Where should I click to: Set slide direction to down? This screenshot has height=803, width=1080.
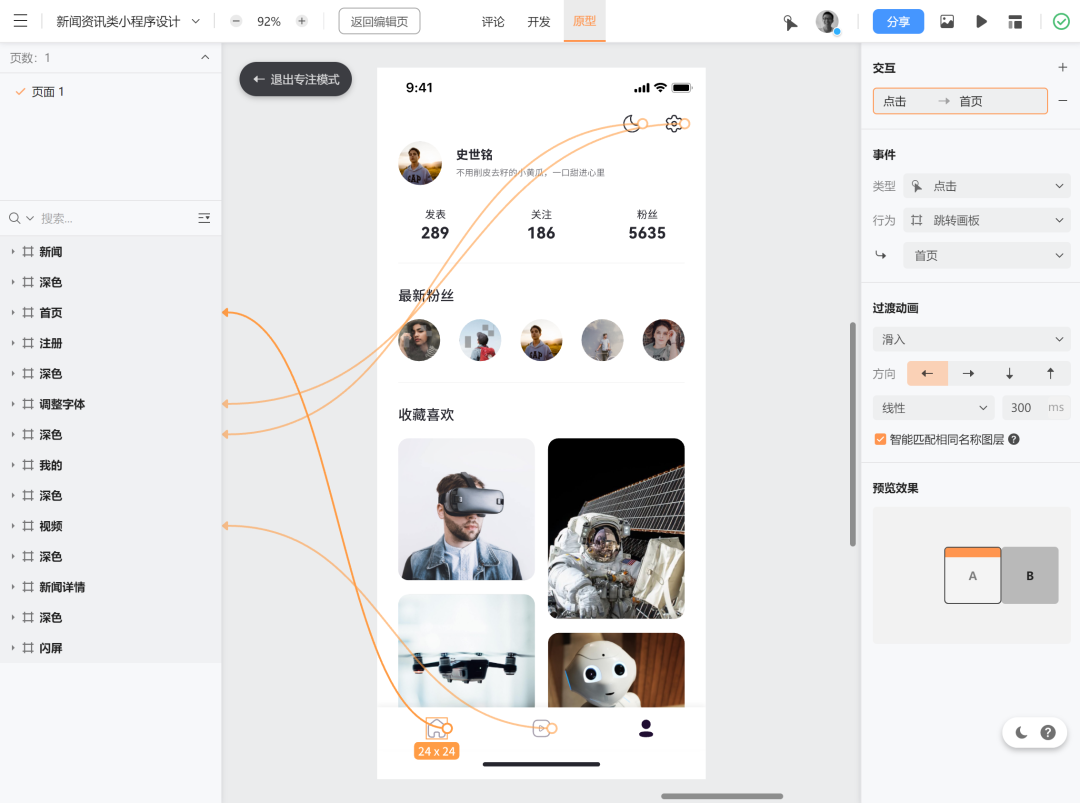coord(1009,373)
